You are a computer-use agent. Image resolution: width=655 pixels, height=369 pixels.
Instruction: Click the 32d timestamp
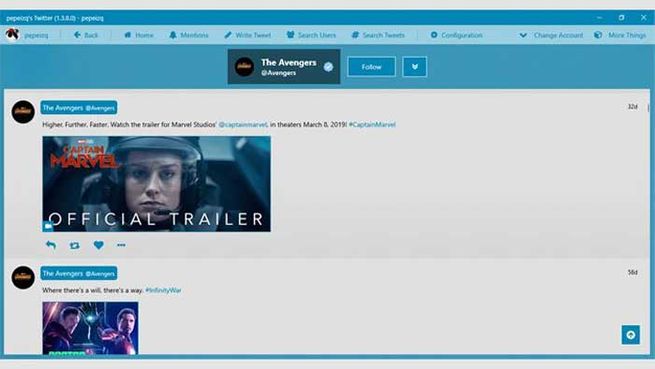click(x=632, y=107)
